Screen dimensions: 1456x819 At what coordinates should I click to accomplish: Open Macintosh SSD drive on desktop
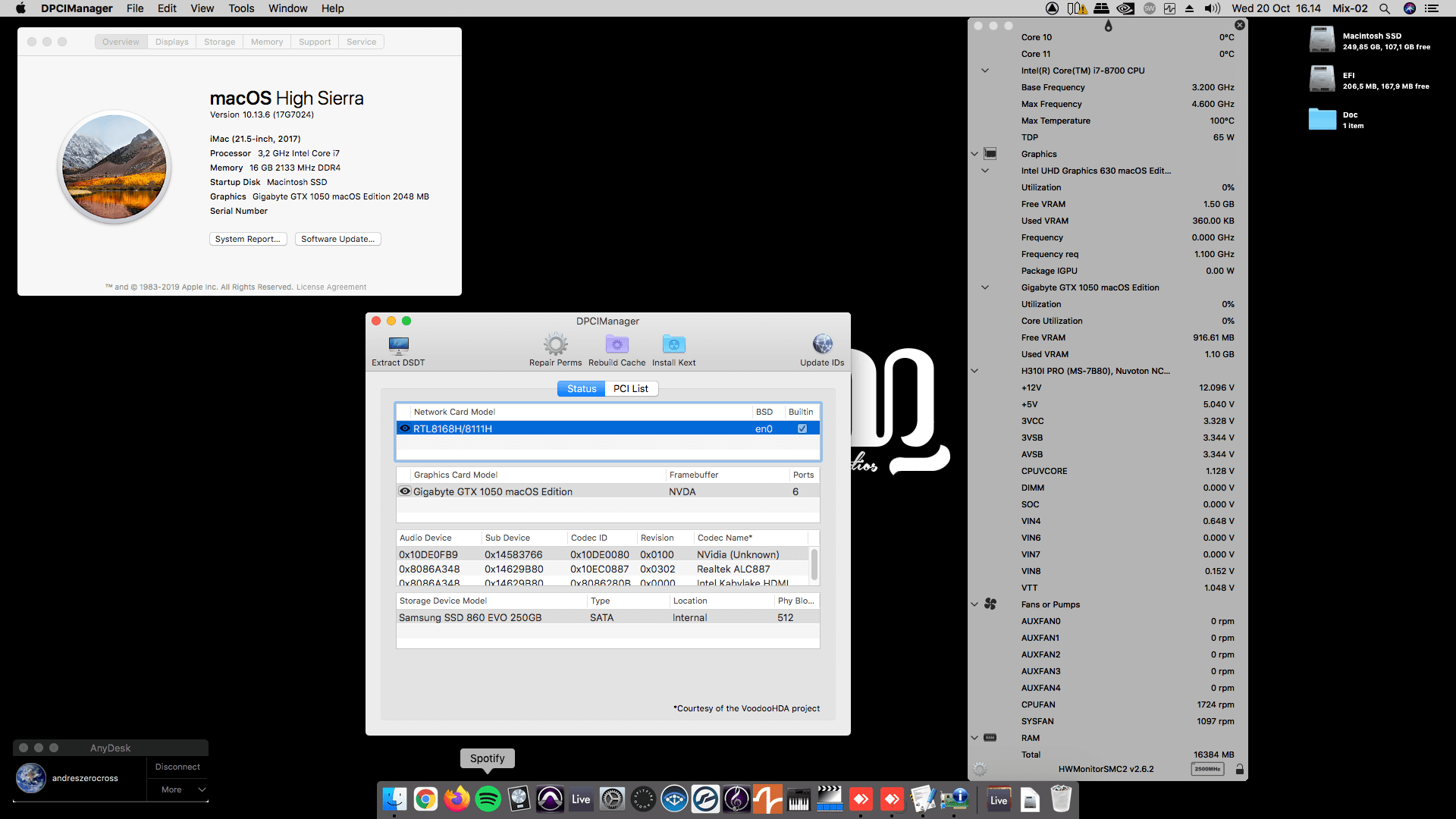1322,39
